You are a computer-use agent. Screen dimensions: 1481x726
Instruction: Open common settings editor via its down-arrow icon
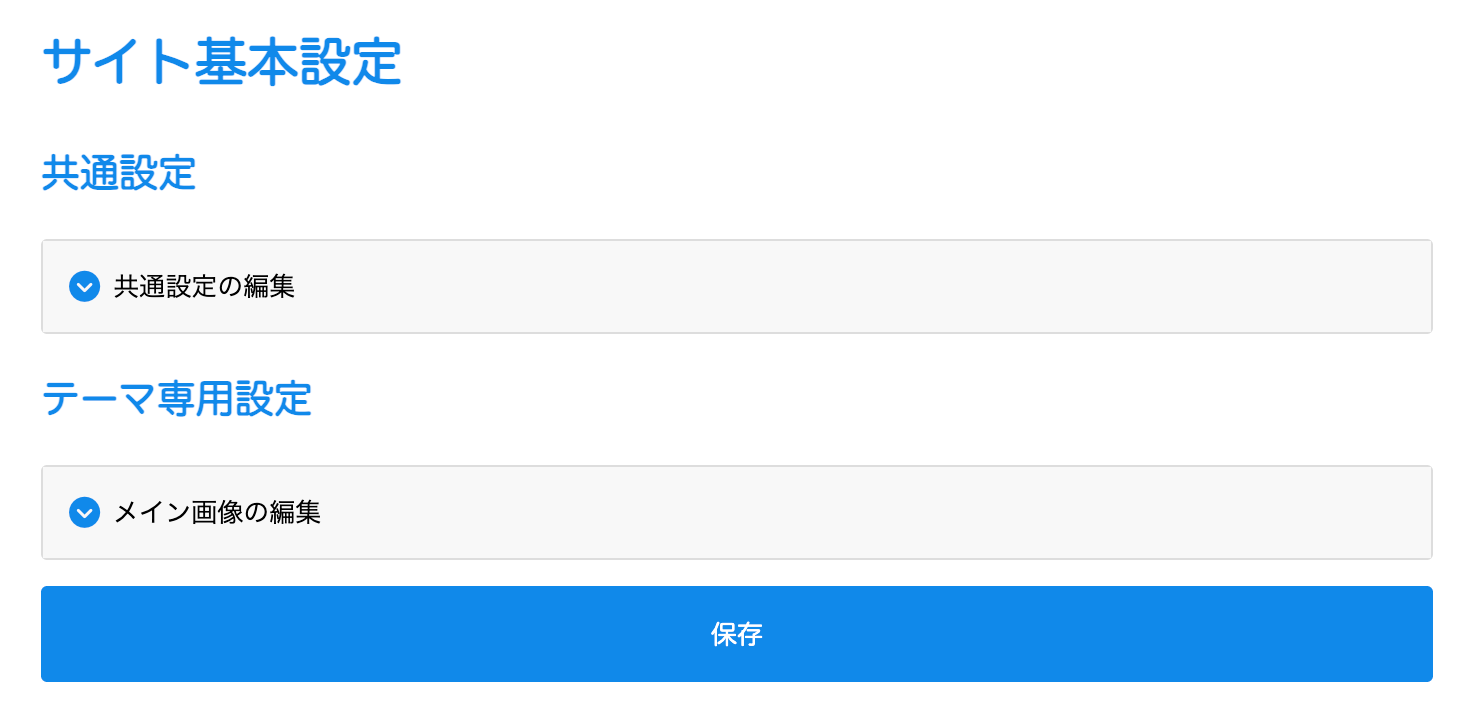(x=84, y=287)
